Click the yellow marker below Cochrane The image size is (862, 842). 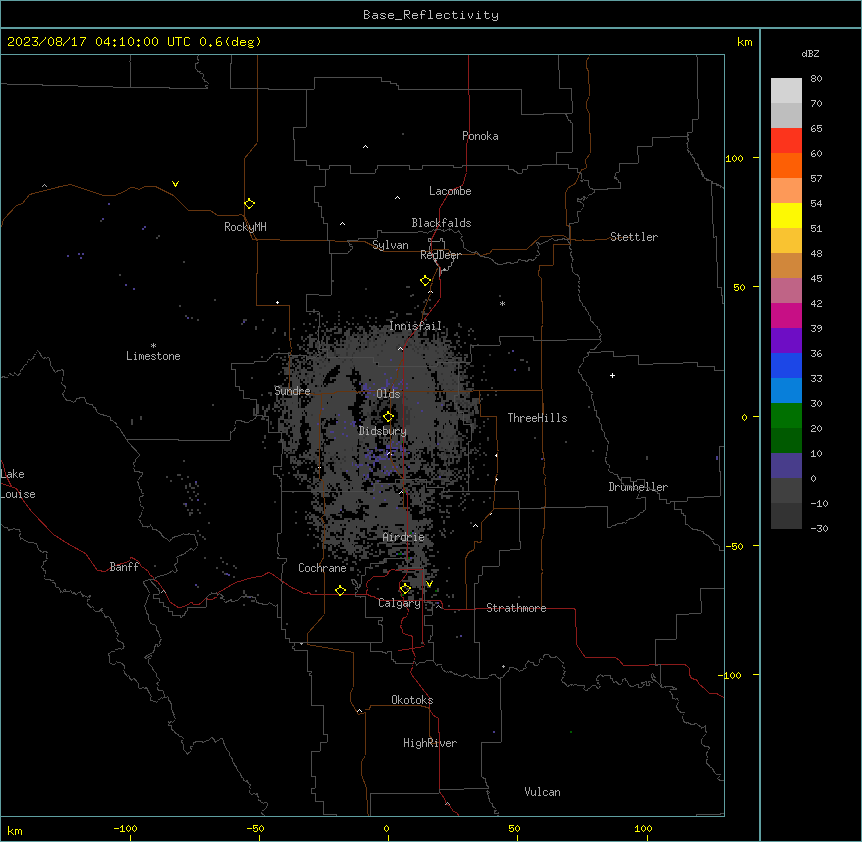coord(340,590)
